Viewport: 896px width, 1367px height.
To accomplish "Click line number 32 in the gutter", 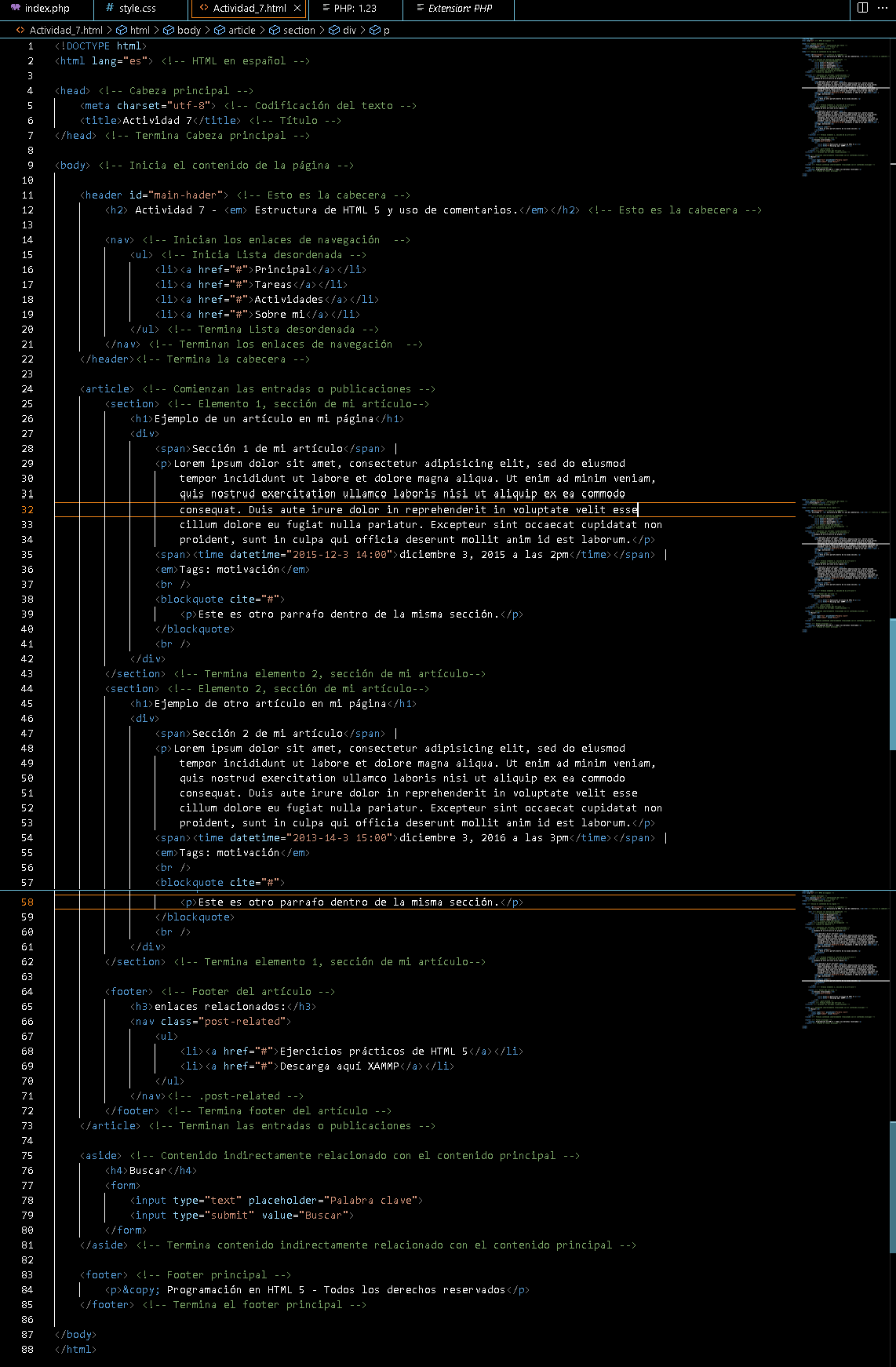I will pos(27,510).
